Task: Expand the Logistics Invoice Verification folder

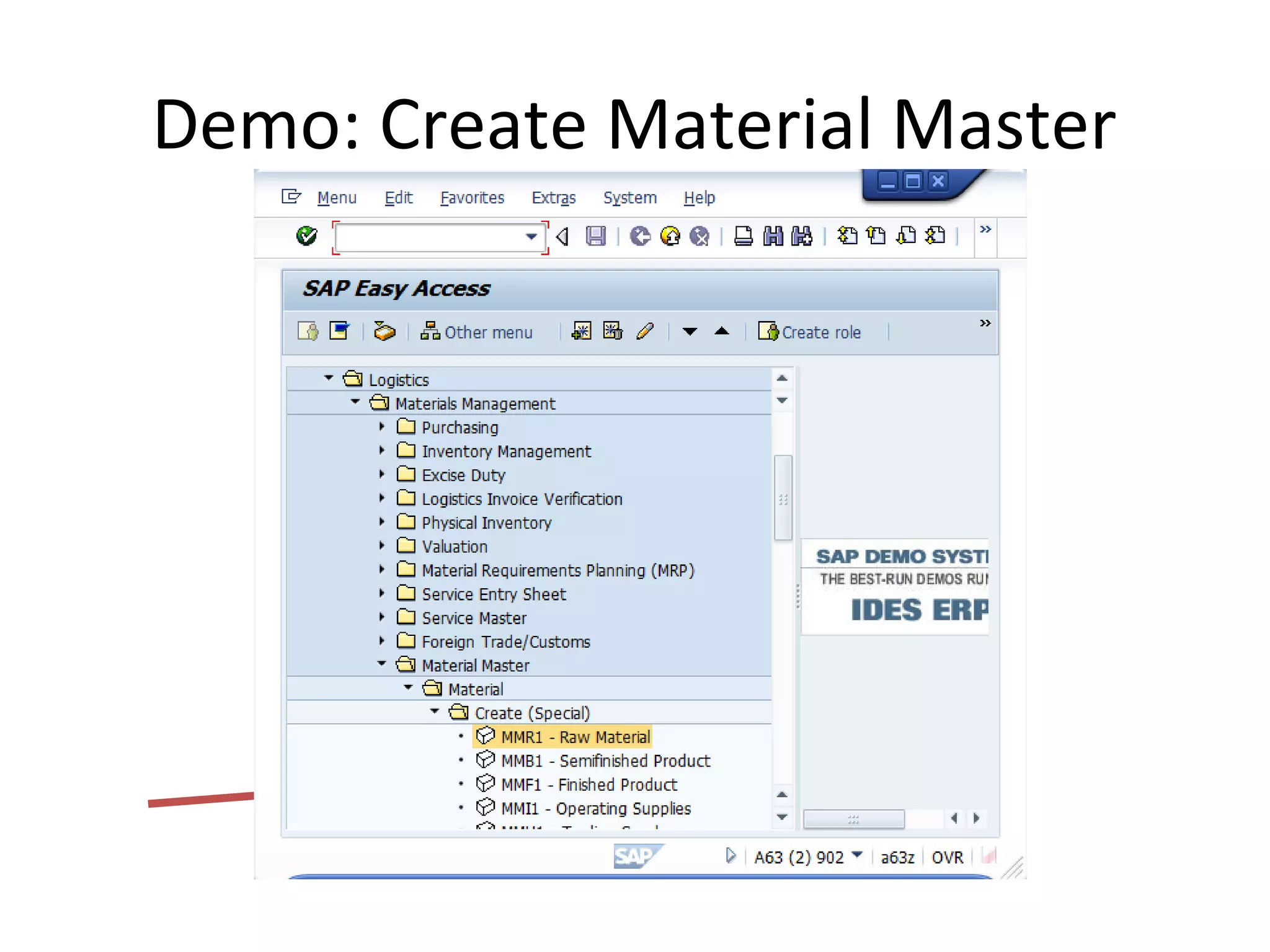Action: [382, 498]
